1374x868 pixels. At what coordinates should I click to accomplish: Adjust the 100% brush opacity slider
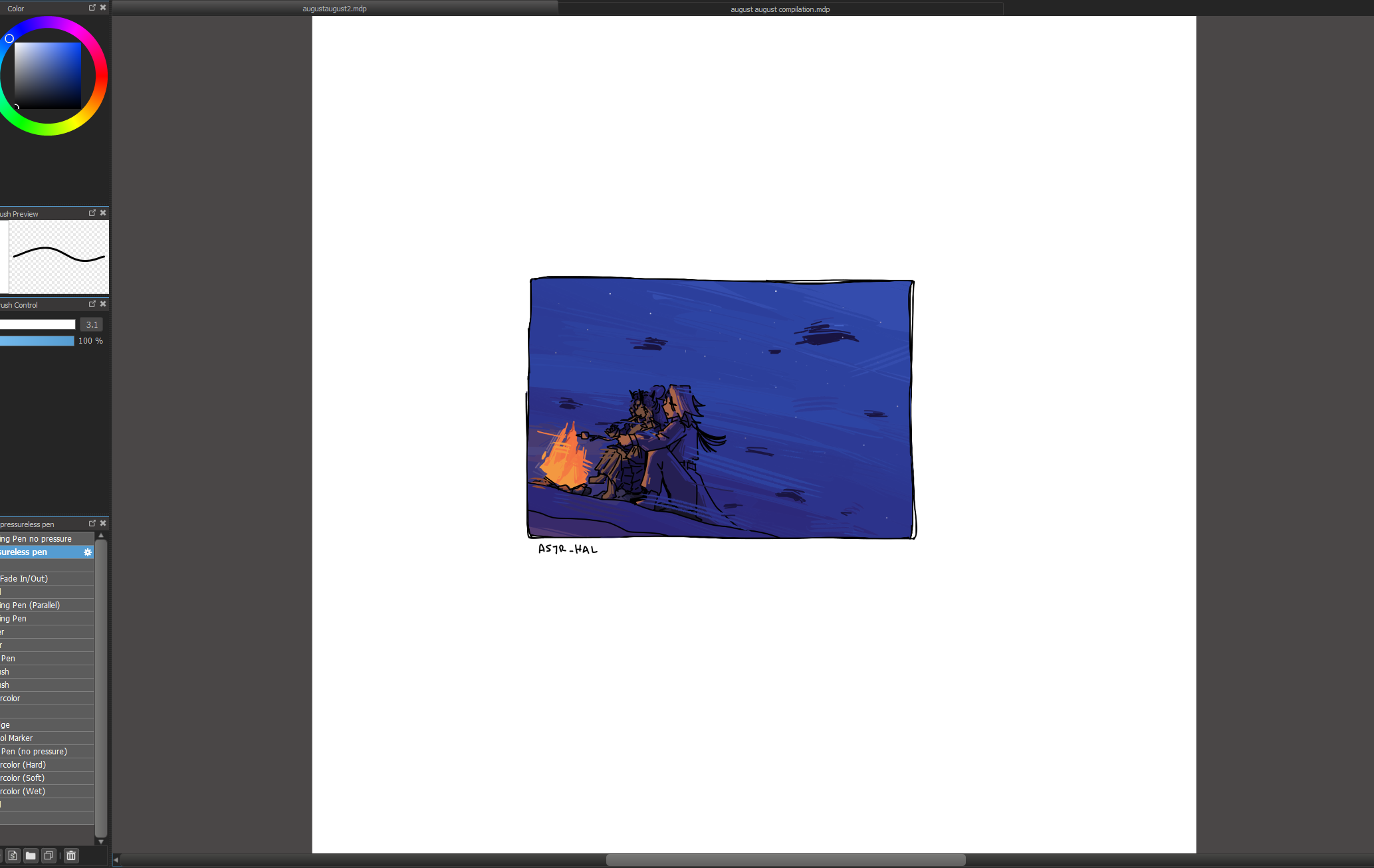coord(37,340)
